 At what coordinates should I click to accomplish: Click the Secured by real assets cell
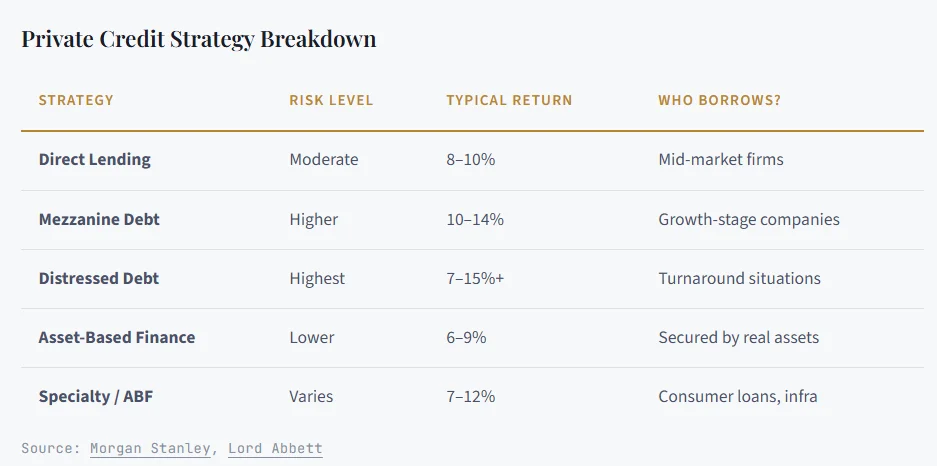[x=738, y=337]
